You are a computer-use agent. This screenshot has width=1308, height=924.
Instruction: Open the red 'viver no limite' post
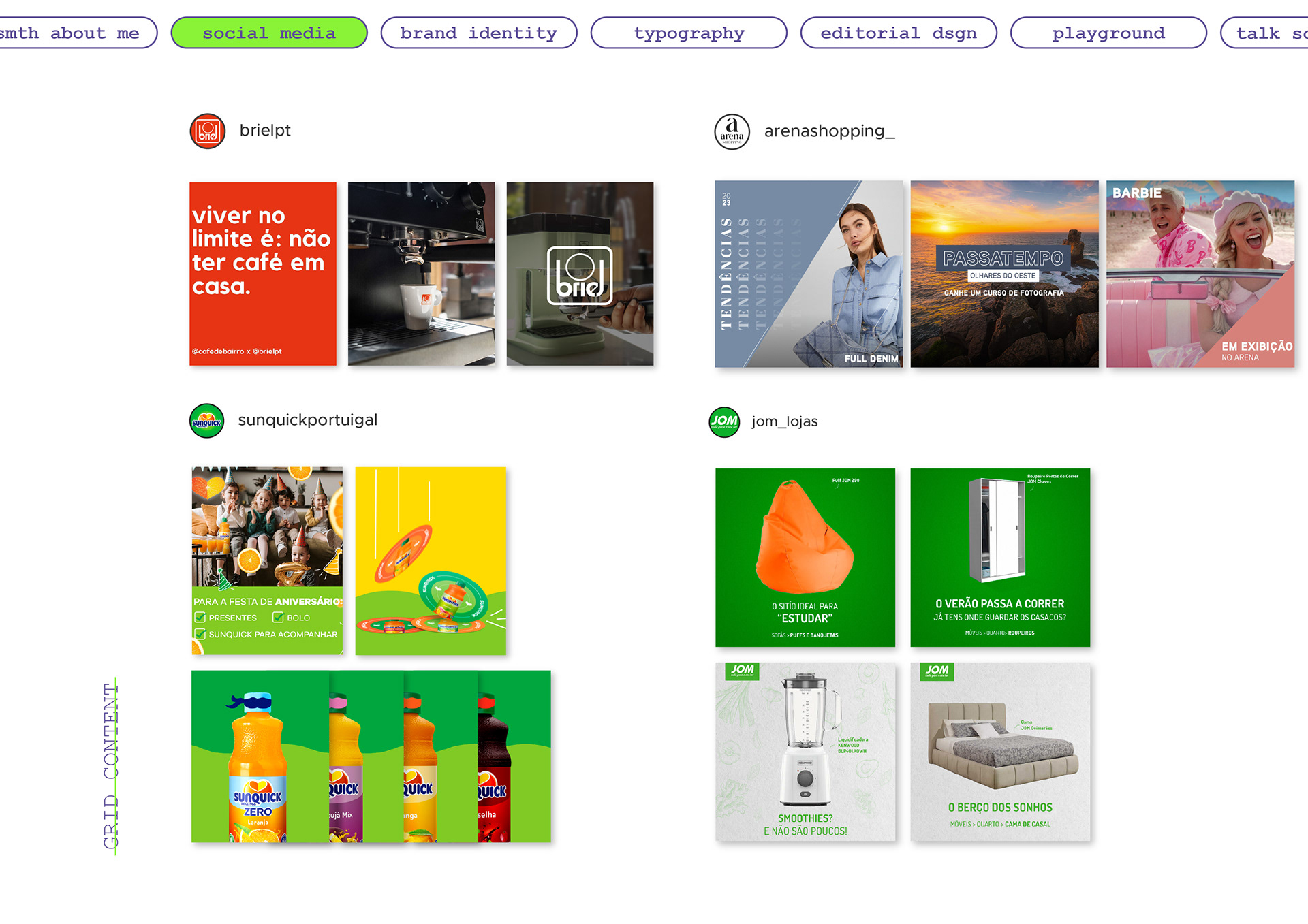tap(263, 274)
